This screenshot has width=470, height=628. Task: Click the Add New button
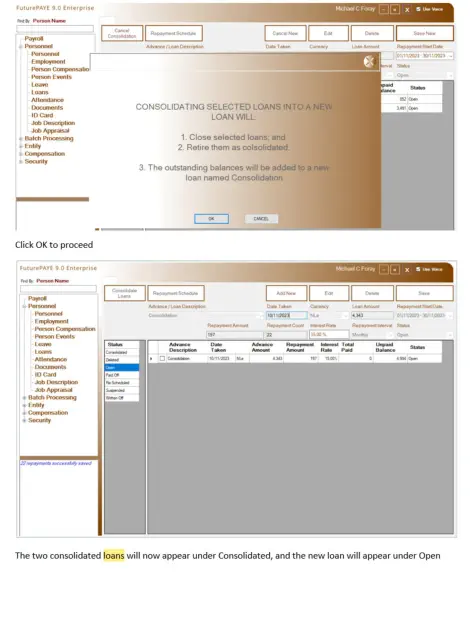286,293
